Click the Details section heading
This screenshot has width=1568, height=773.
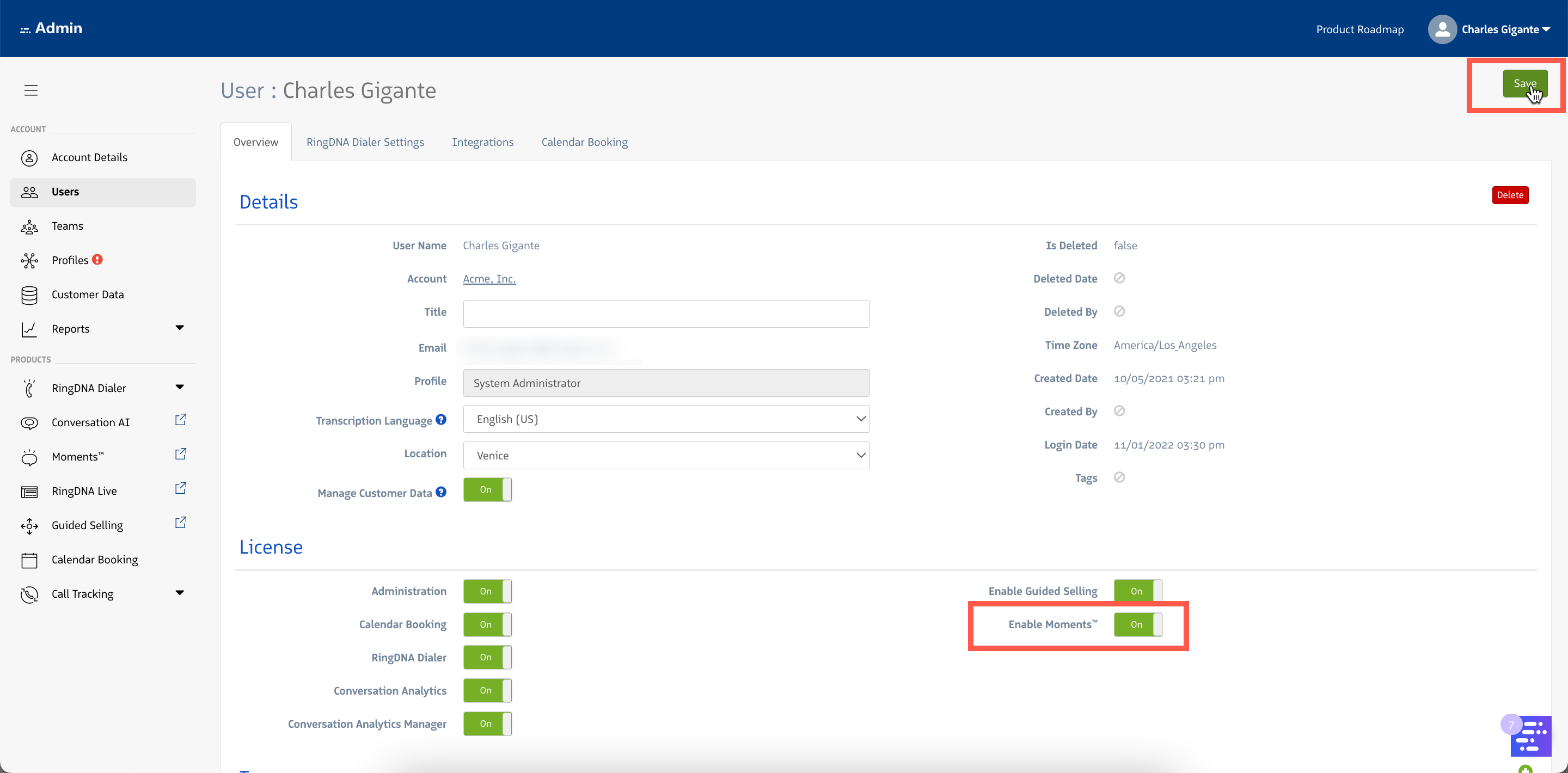pos(268,202)
